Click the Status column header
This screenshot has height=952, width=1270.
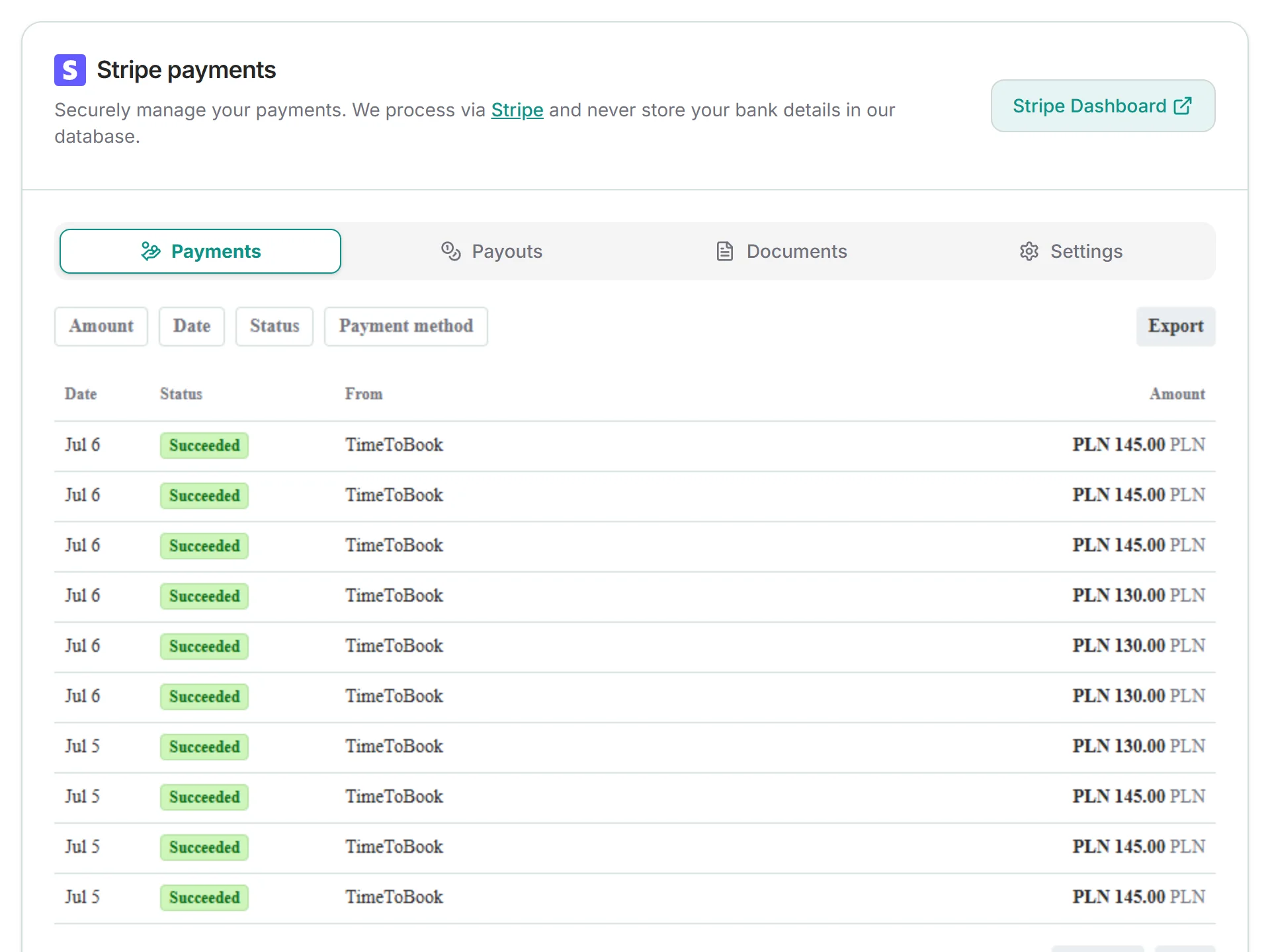pyautogui.click(x=181, y=394)
